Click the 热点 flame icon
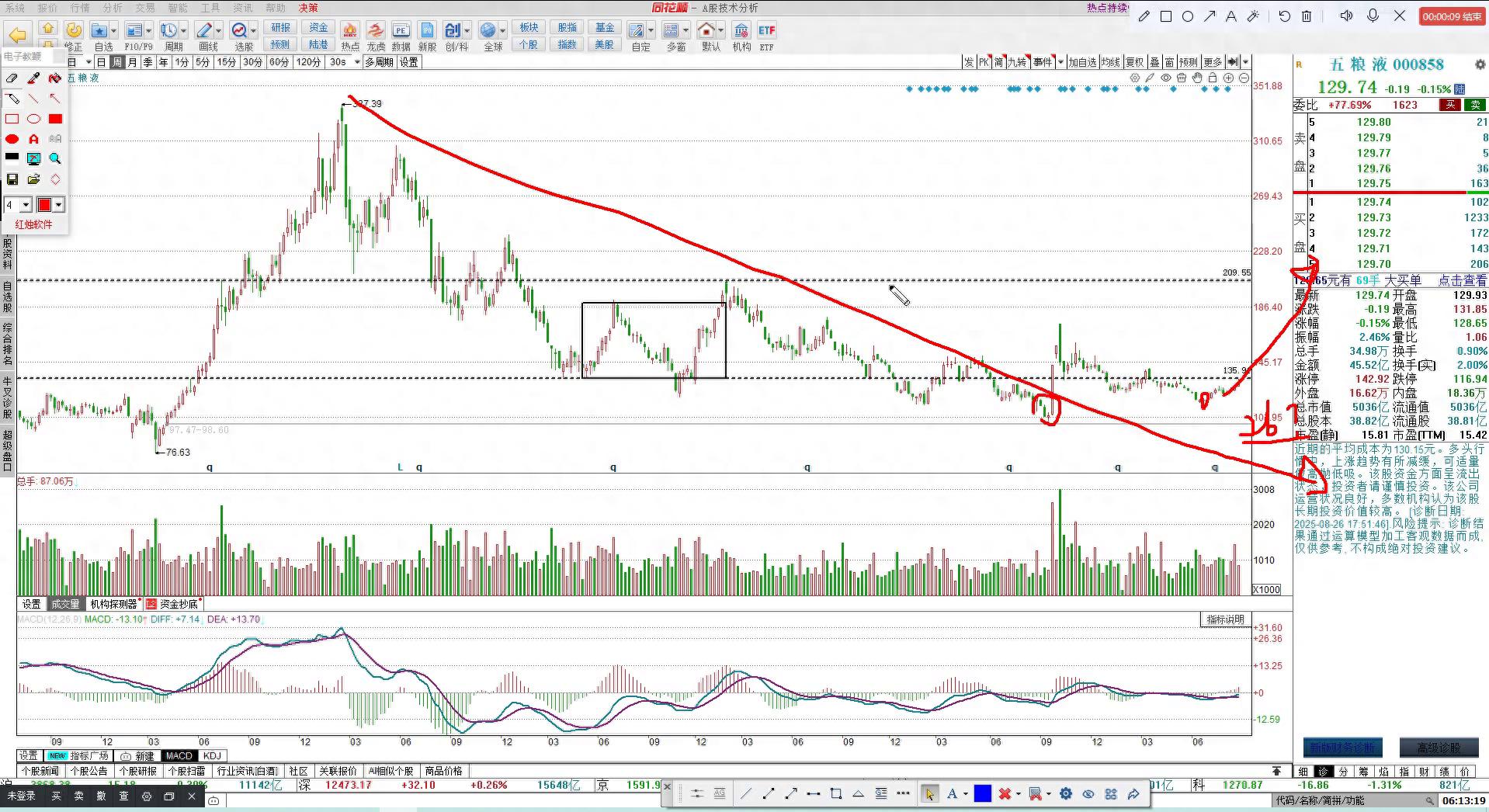Screen dimensions: 1489x812 350,36
